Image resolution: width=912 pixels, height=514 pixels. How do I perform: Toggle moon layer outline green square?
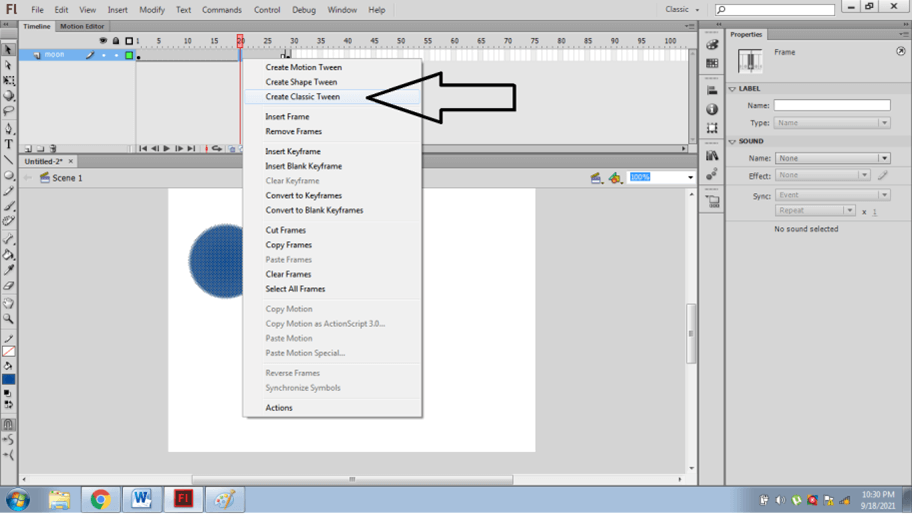click(129, 55)
